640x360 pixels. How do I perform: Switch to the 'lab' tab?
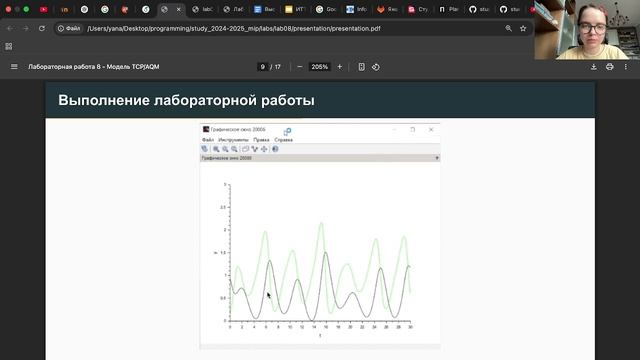[x=202, y=9]
